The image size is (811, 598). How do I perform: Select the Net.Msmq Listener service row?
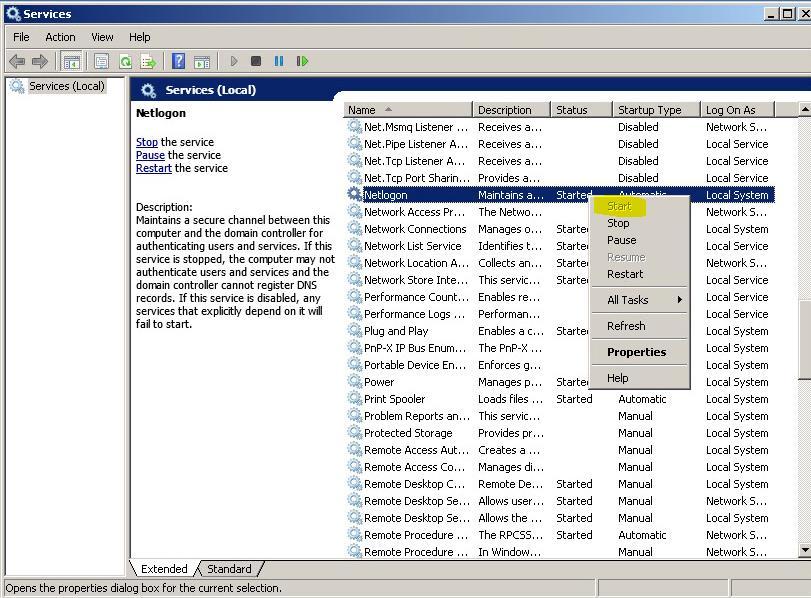561,127
